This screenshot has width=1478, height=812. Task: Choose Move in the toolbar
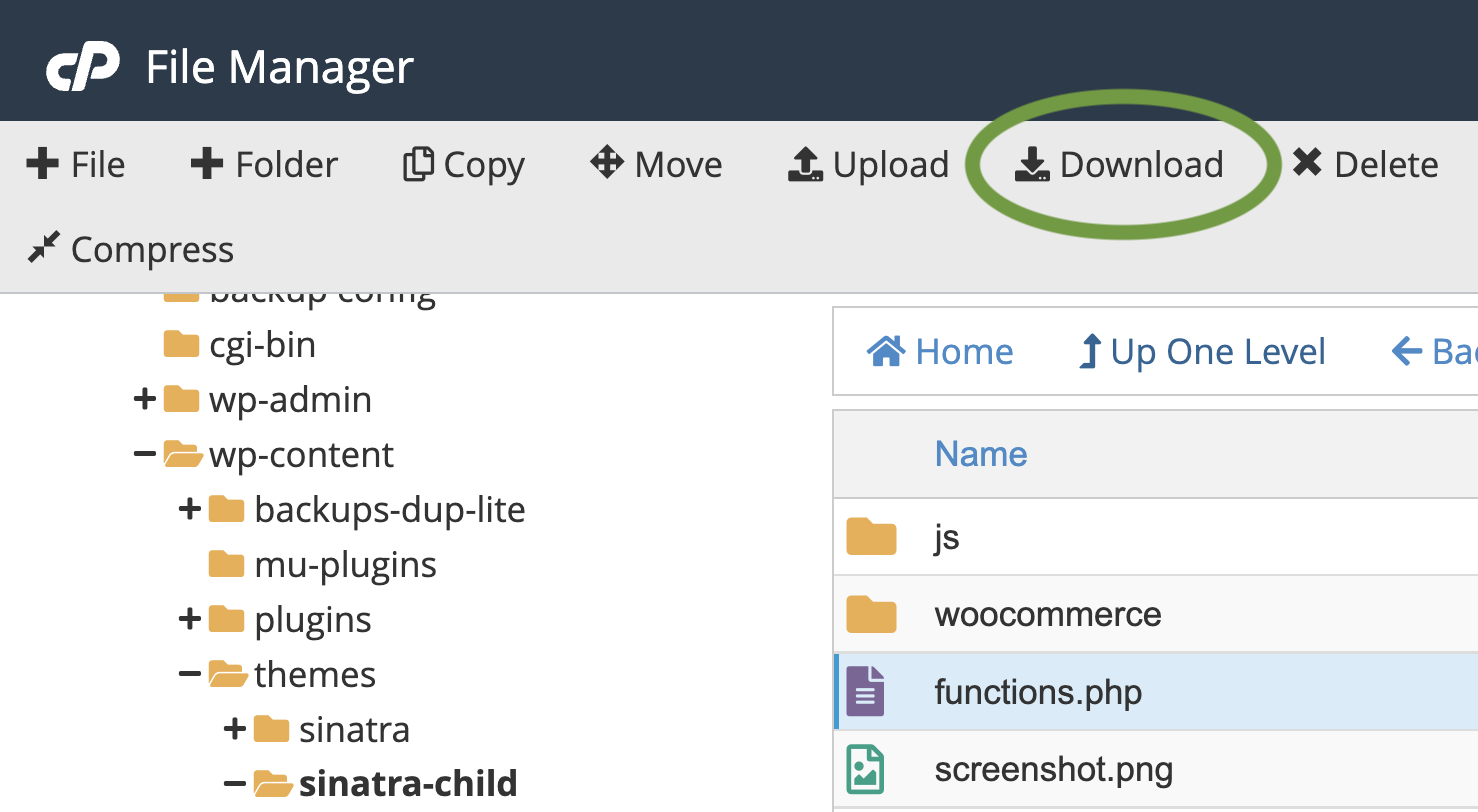(656, 164)
